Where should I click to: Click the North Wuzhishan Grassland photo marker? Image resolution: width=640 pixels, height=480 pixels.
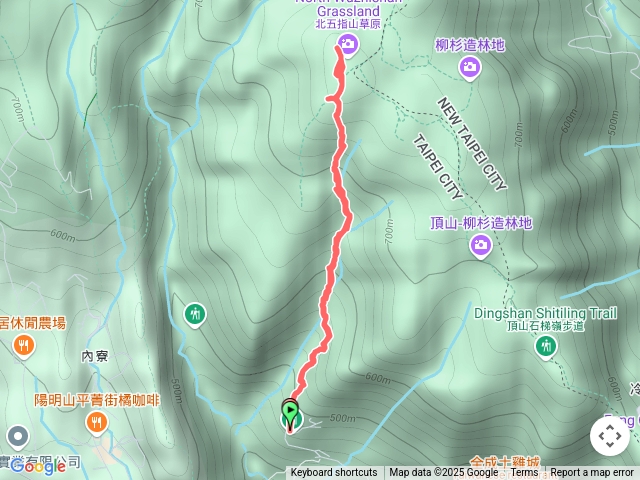[x=348, y=44]
